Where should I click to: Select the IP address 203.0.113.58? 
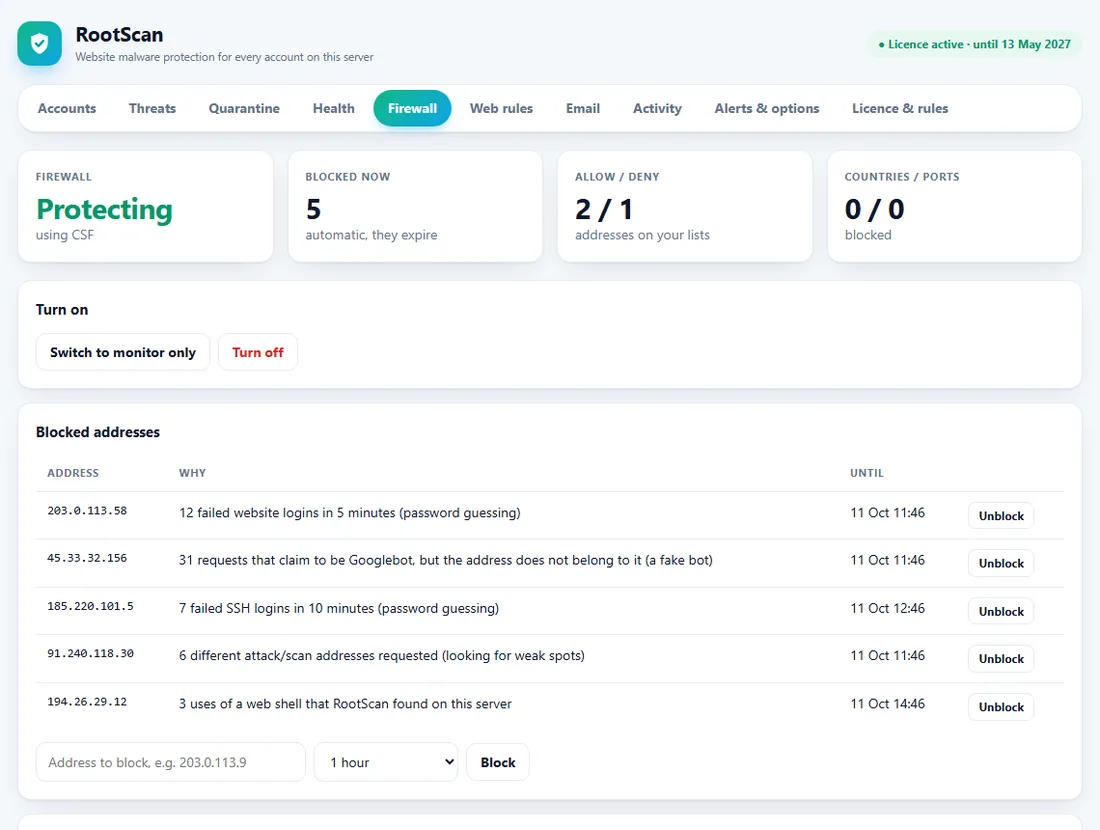point(87,511)
